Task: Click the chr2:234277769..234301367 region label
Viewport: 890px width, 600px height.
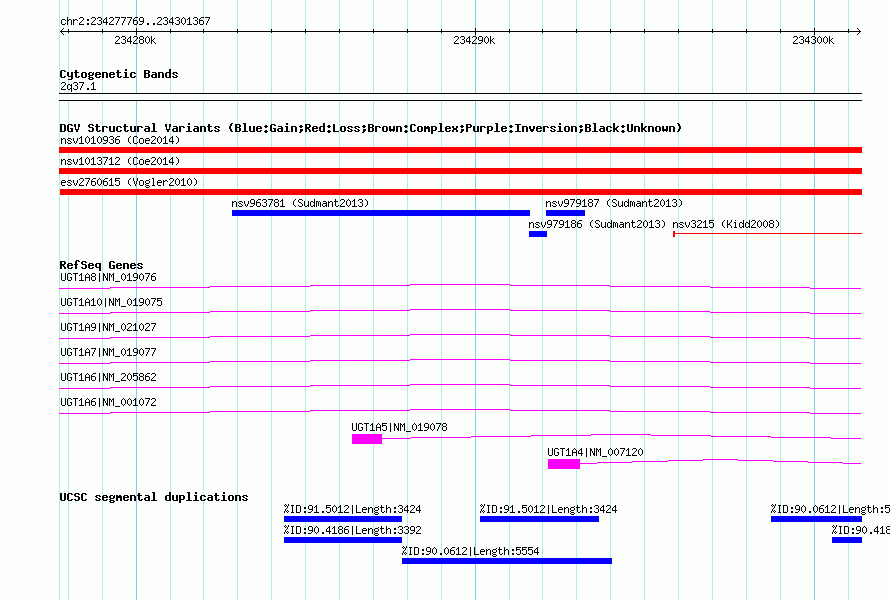Action: [x=135, y=21]
